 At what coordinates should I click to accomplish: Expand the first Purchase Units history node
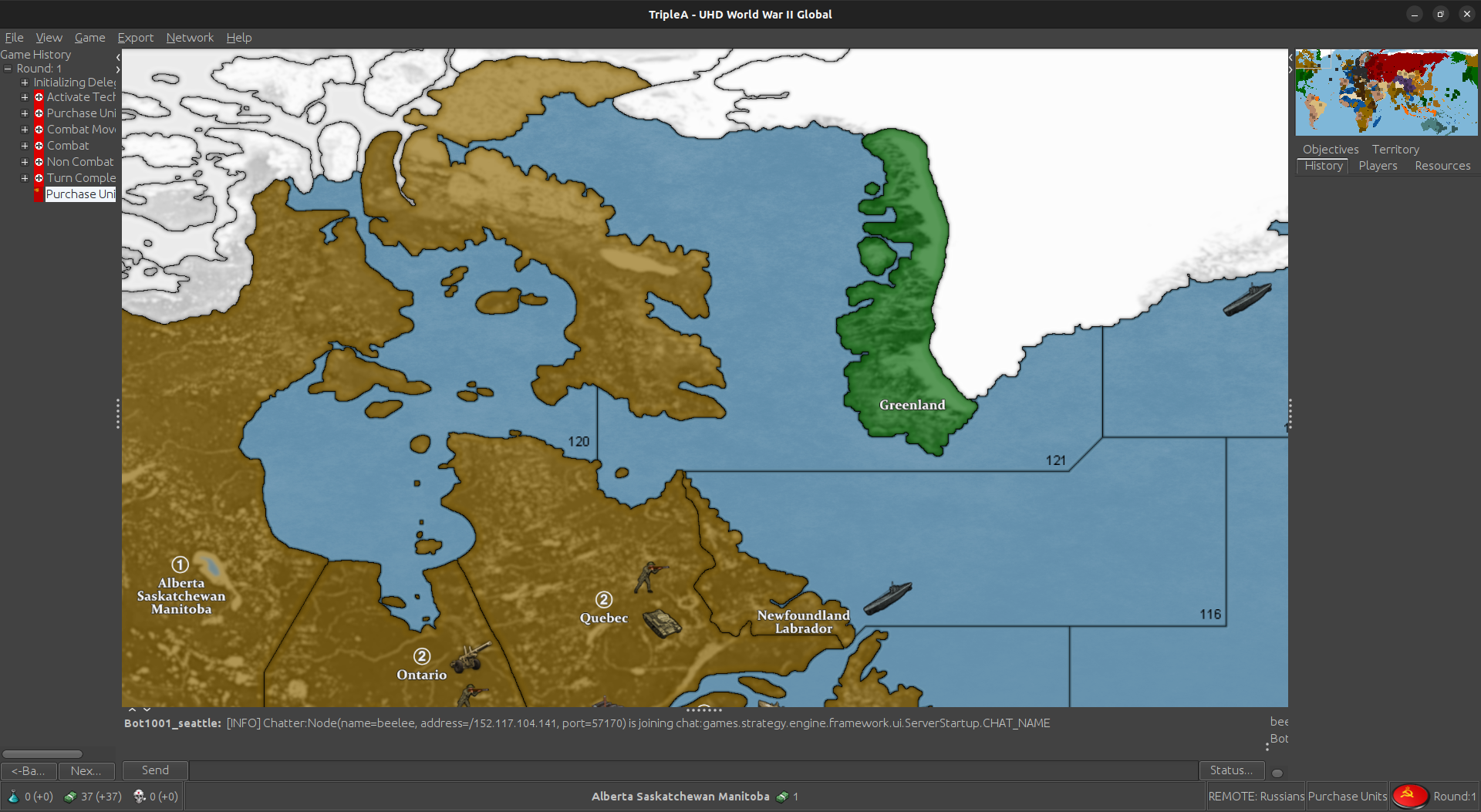(x=25, y=113)
